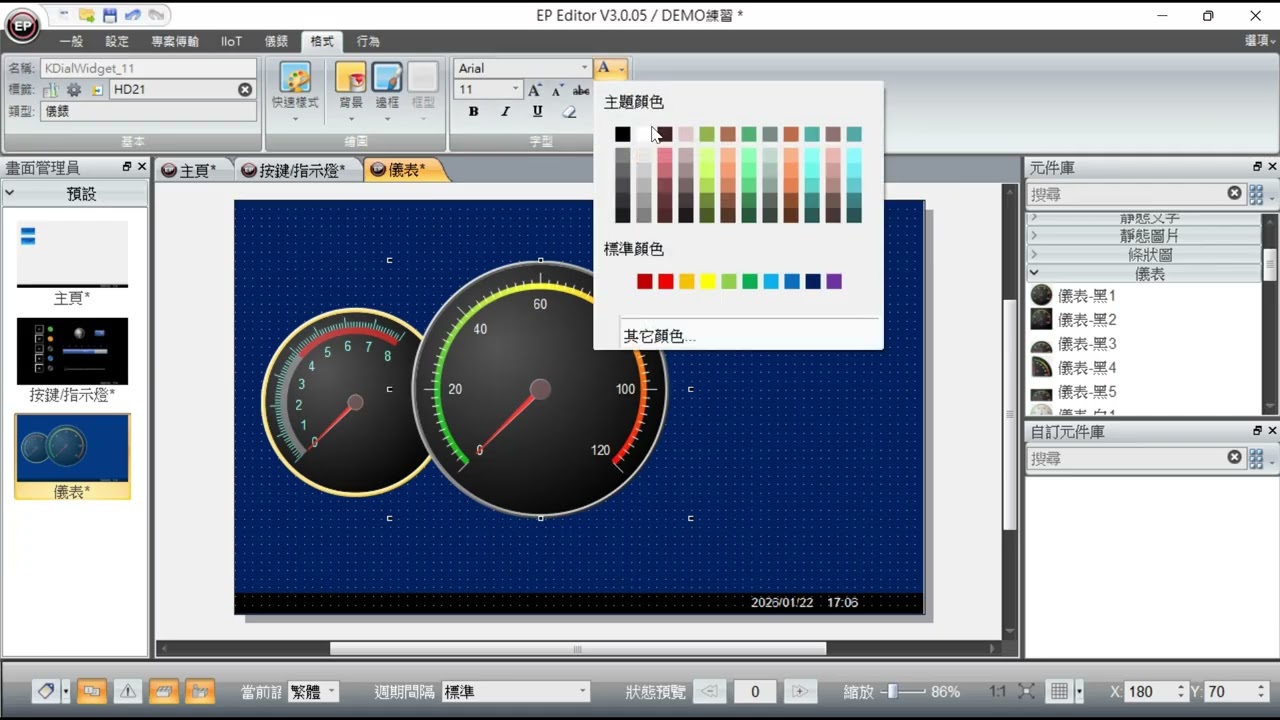This screenshot has width=1280, height=720.
Task: Open the 快速樣式 palette icon
Action: coord(295,77)
